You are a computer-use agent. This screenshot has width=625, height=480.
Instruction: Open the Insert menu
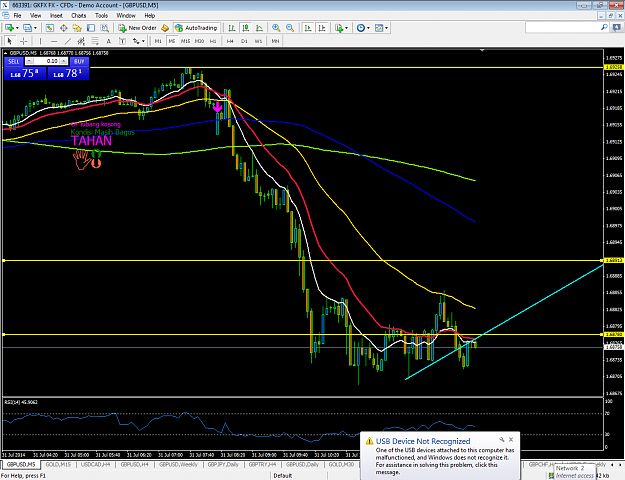point(56,16)
